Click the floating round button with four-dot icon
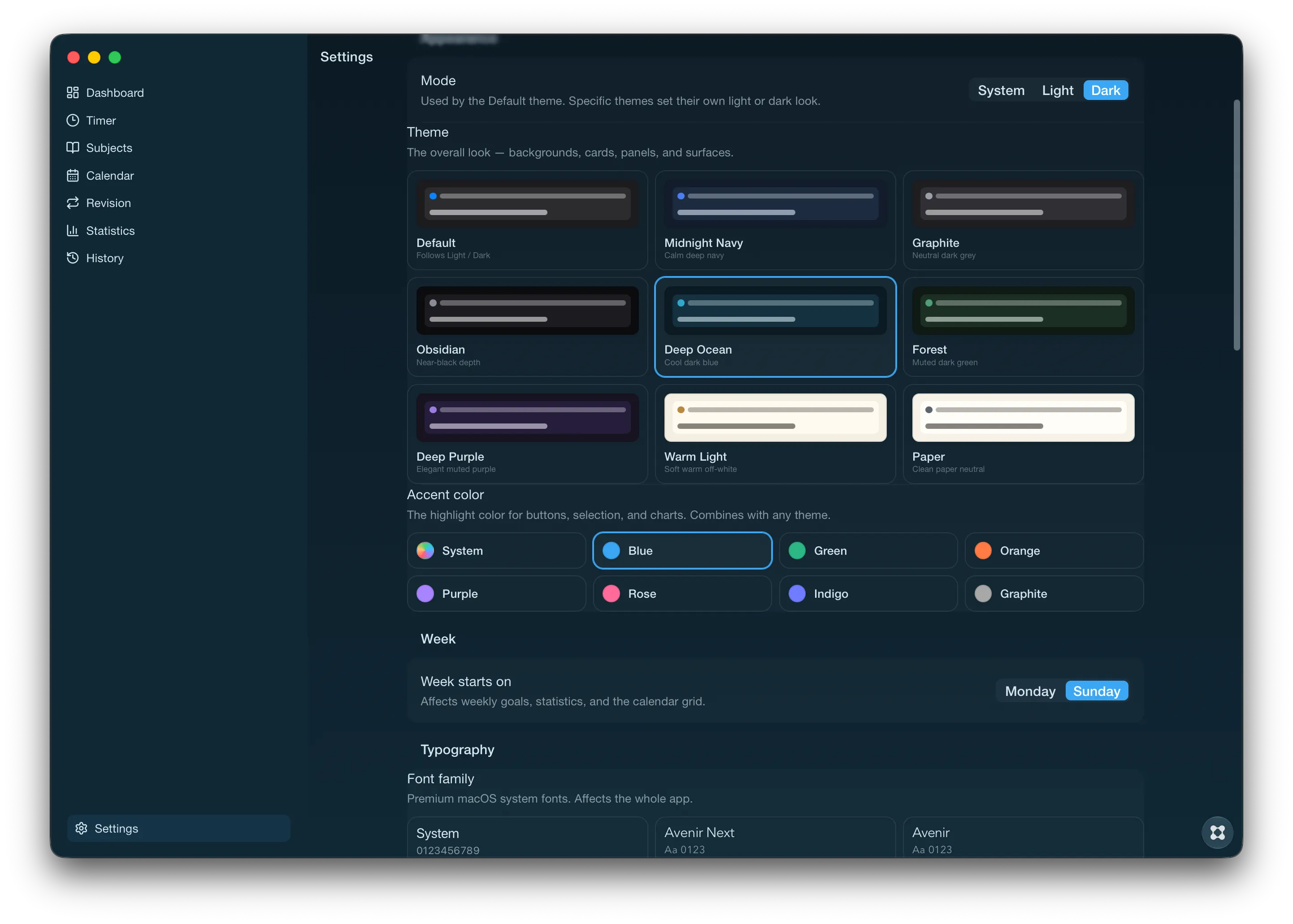Screen dimensions: 1293x924 pyautogui.click(x=1217, y=833)
